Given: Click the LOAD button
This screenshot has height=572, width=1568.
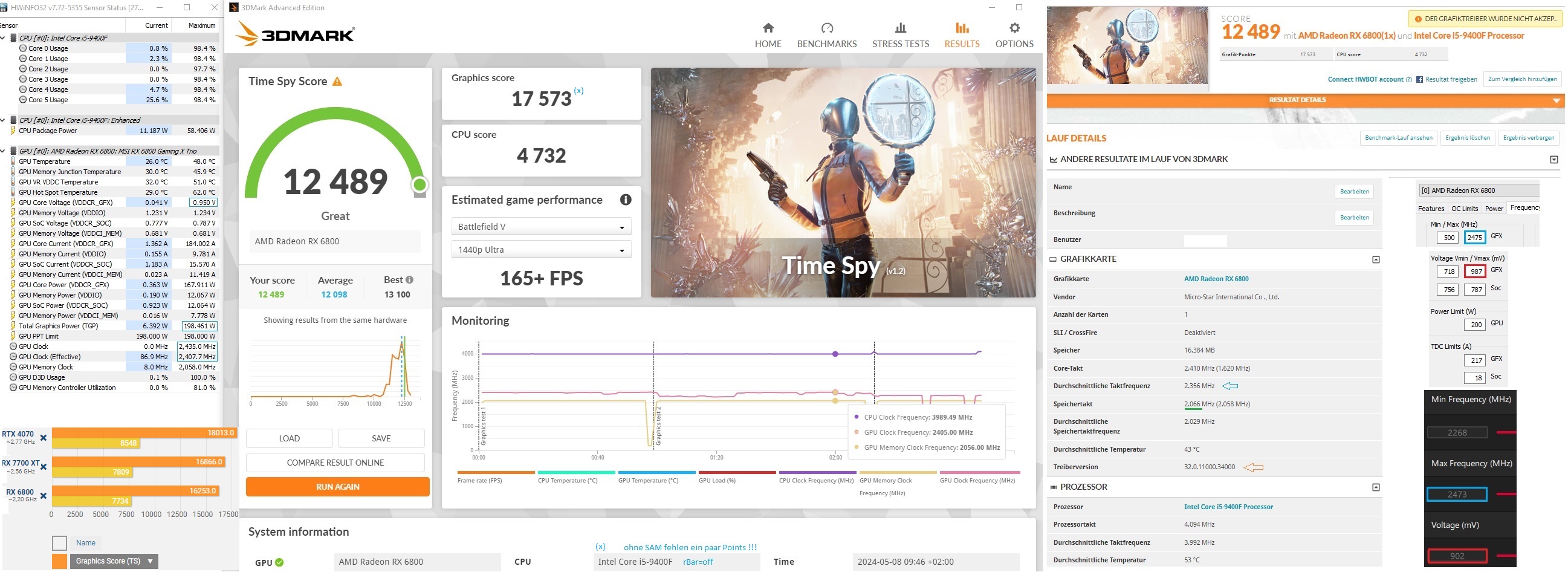Looking at the screenshot, I should pos(289,438).
